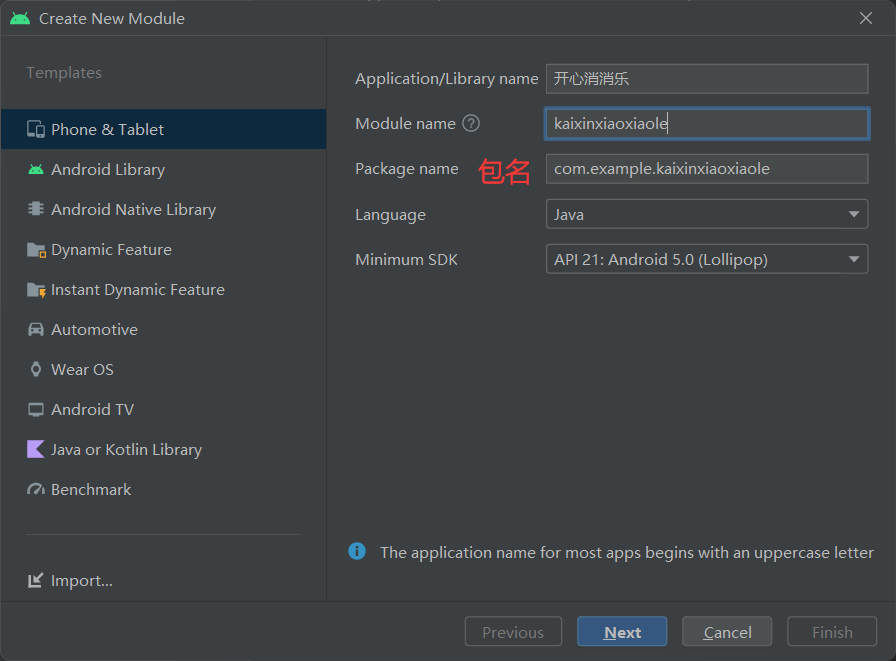The image size is (896, 661).
Task: Open the Import... option
Action: click(70, 581)
